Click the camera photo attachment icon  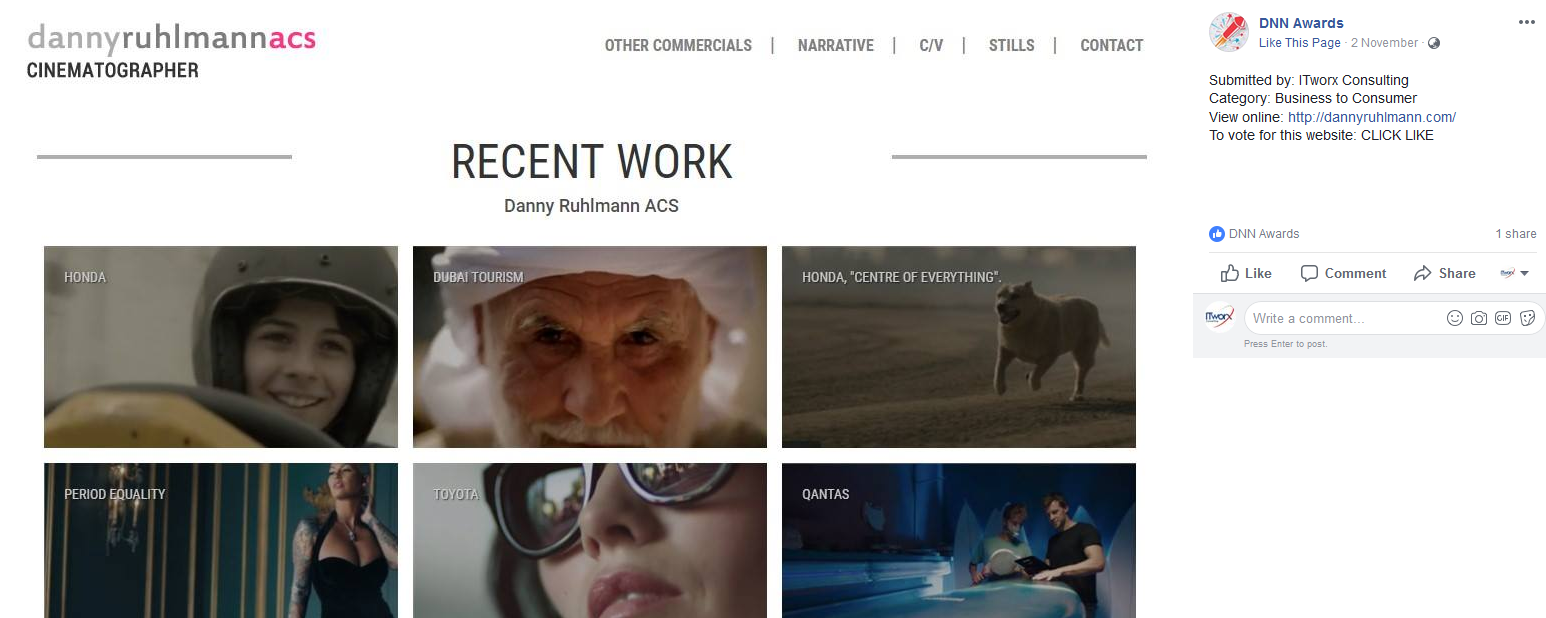click(1479, 318)
